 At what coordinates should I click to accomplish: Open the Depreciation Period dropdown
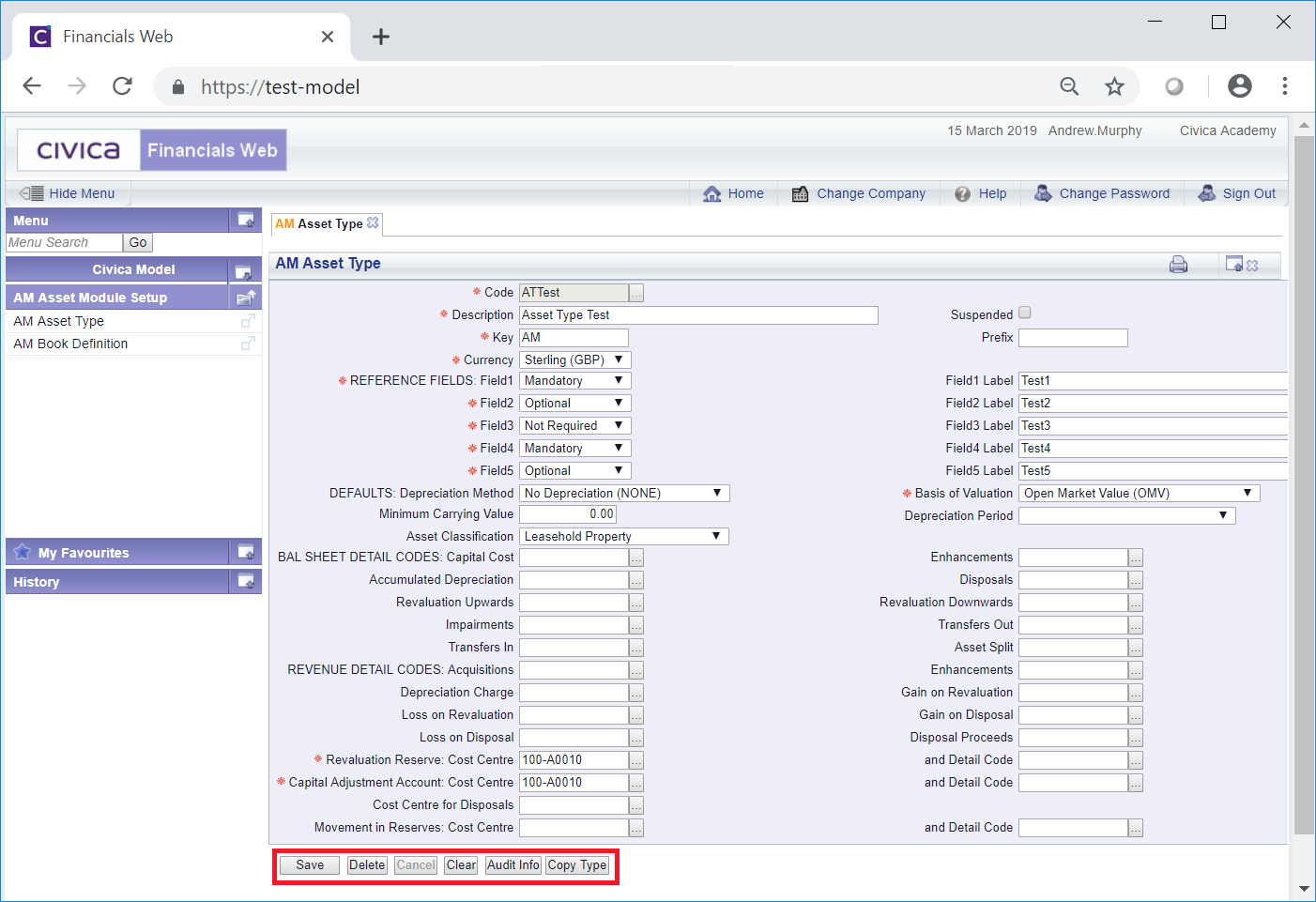1127,515
